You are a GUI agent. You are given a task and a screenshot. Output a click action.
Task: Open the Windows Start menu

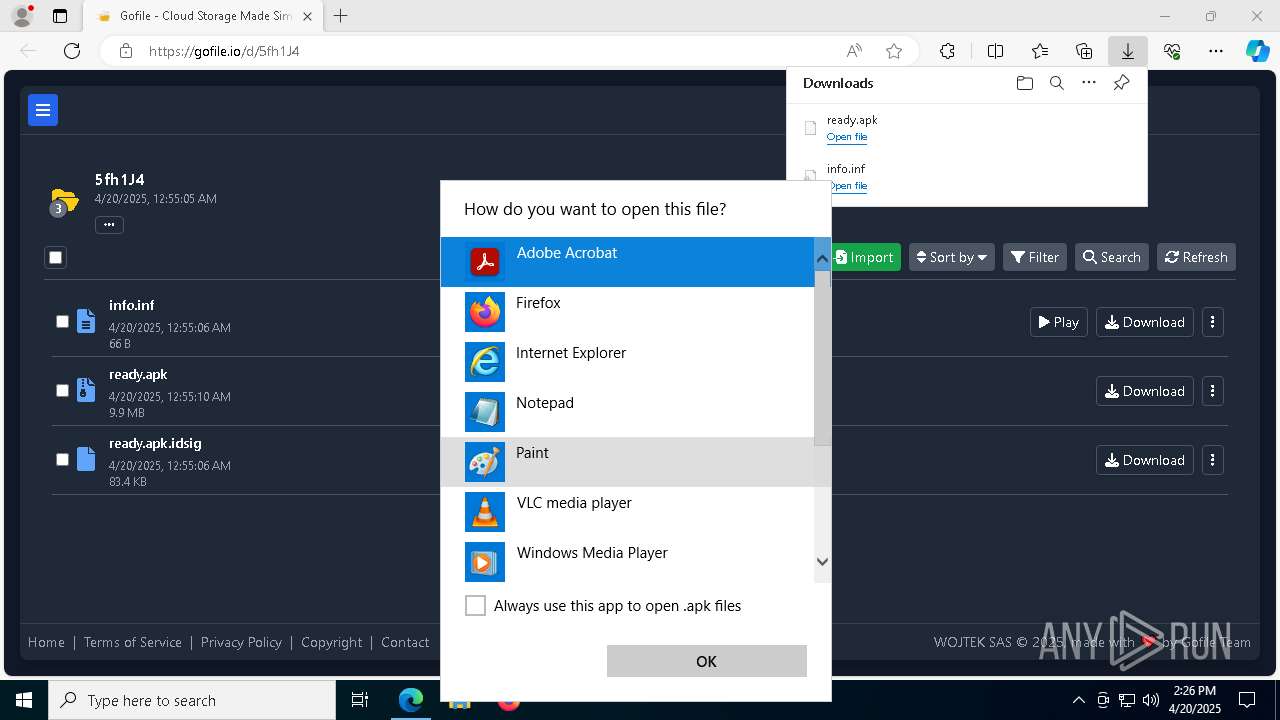point(24,700)
